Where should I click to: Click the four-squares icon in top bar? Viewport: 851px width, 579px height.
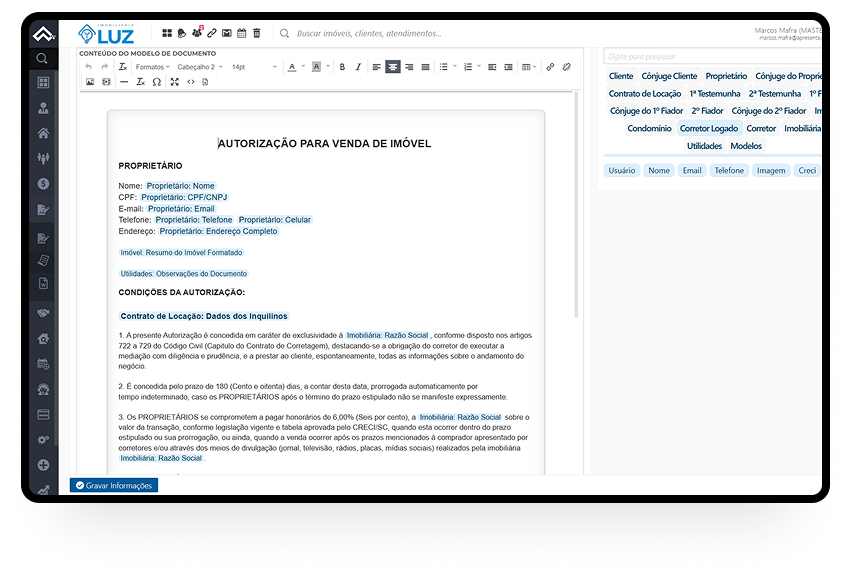167,33
